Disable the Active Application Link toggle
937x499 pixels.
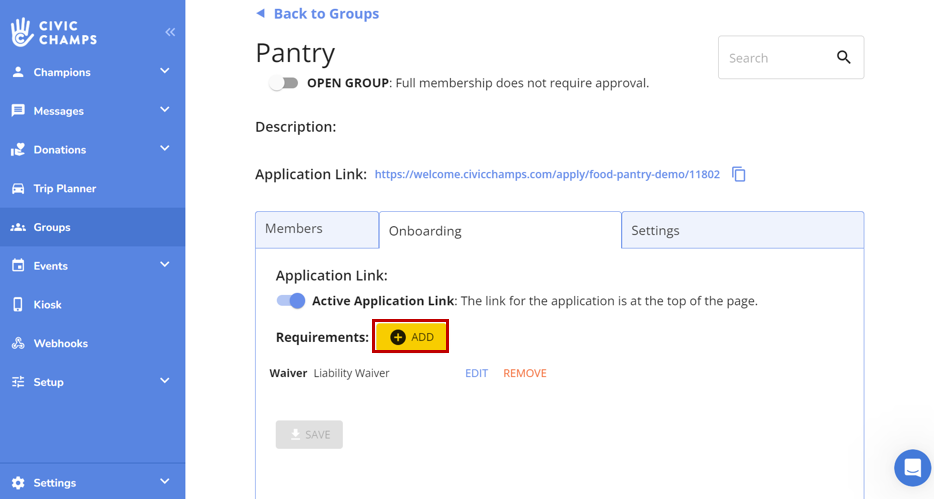291,301
